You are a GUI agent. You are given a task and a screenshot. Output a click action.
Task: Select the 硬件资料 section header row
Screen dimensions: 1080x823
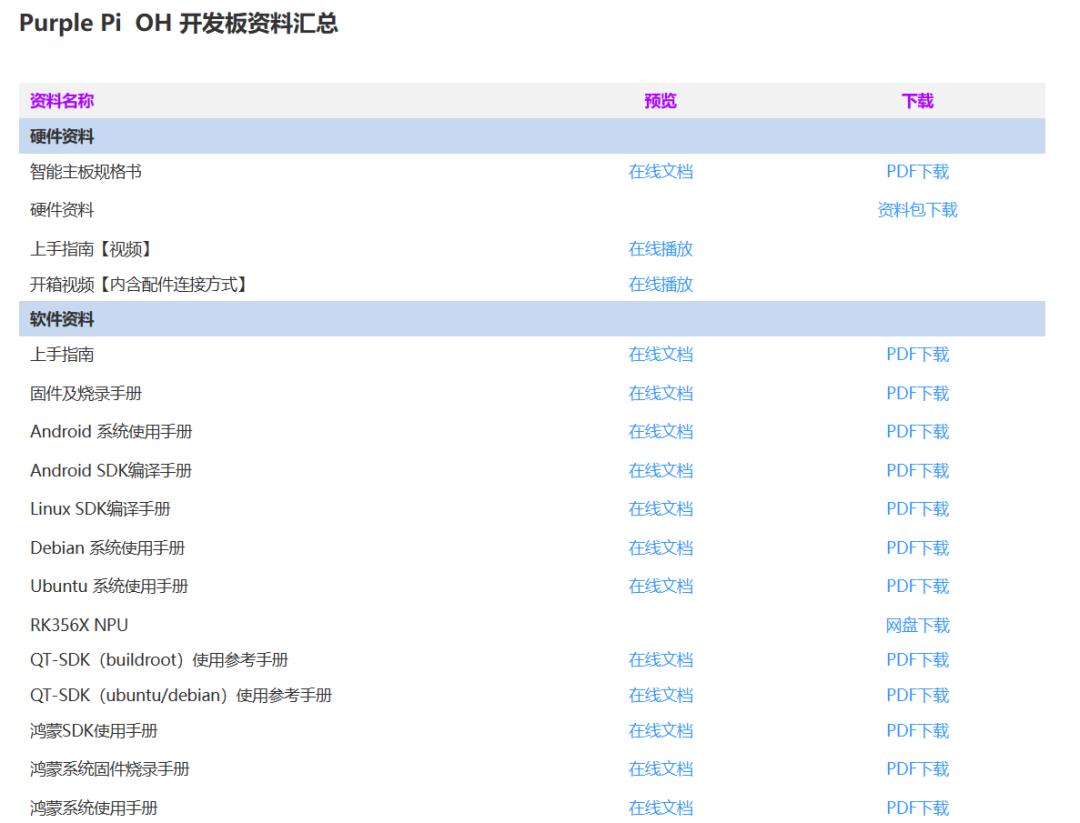(x=532, y=136)
